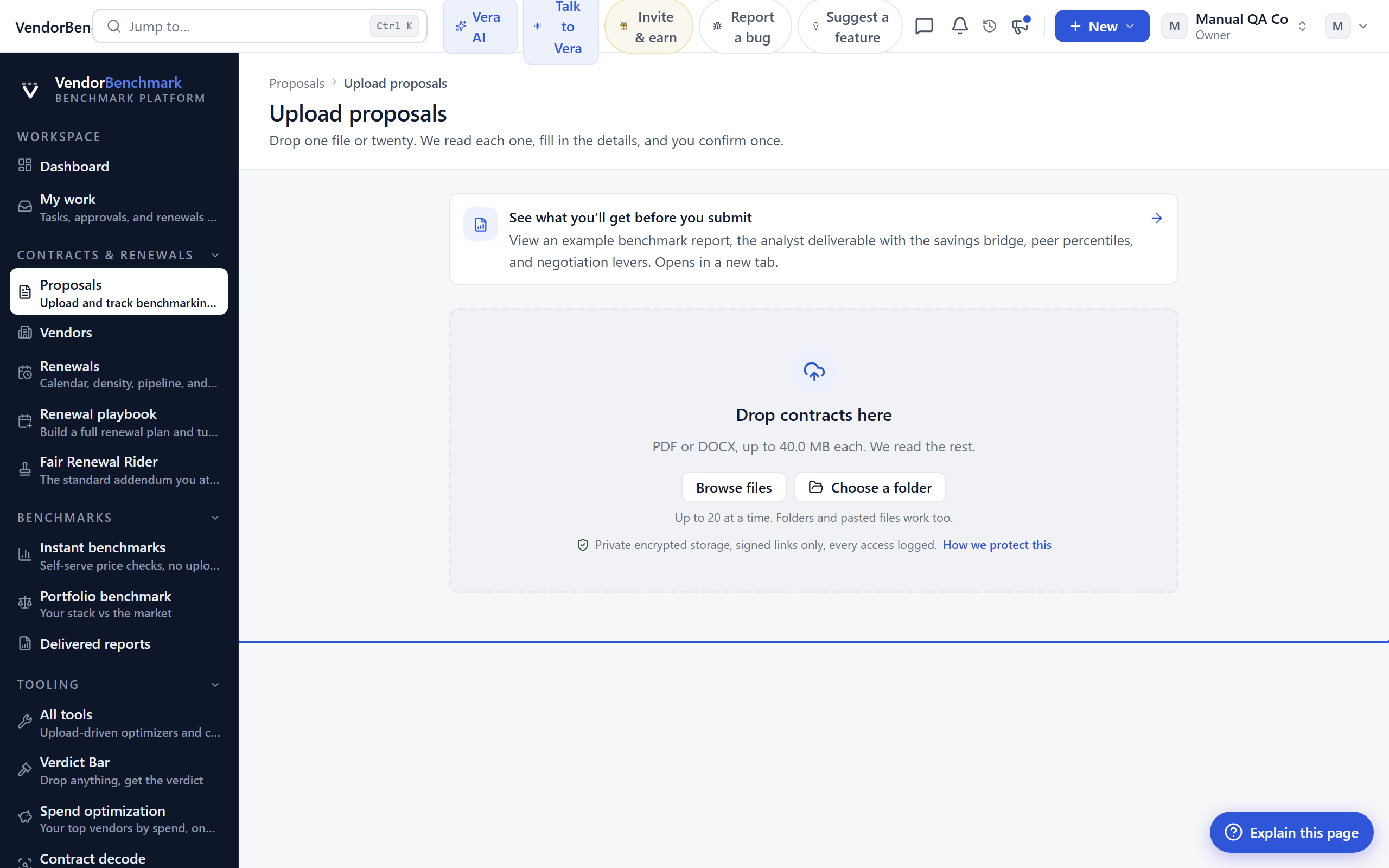This screenshot has height=868, width=1389.
Task: Open the user avatar account menu
Action: [x=1347, y=26]
